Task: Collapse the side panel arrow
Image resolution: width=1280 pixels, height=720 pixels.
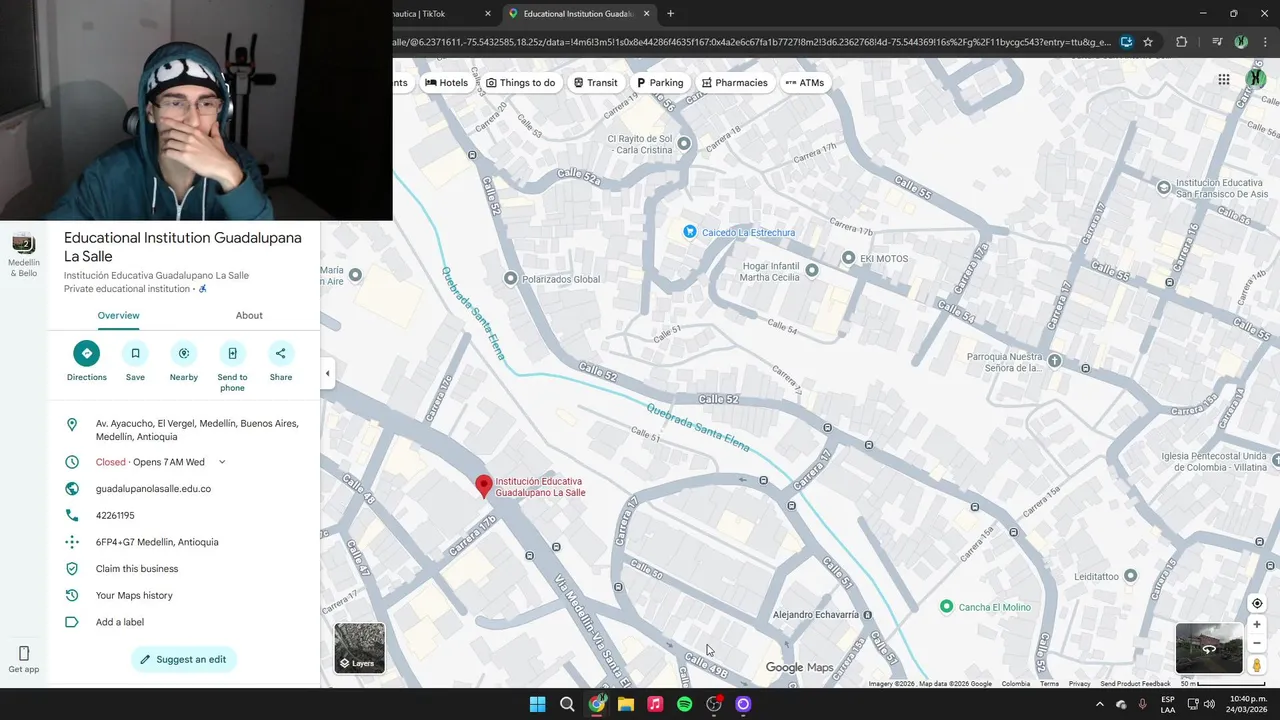Action: click(x=327, y=374)
